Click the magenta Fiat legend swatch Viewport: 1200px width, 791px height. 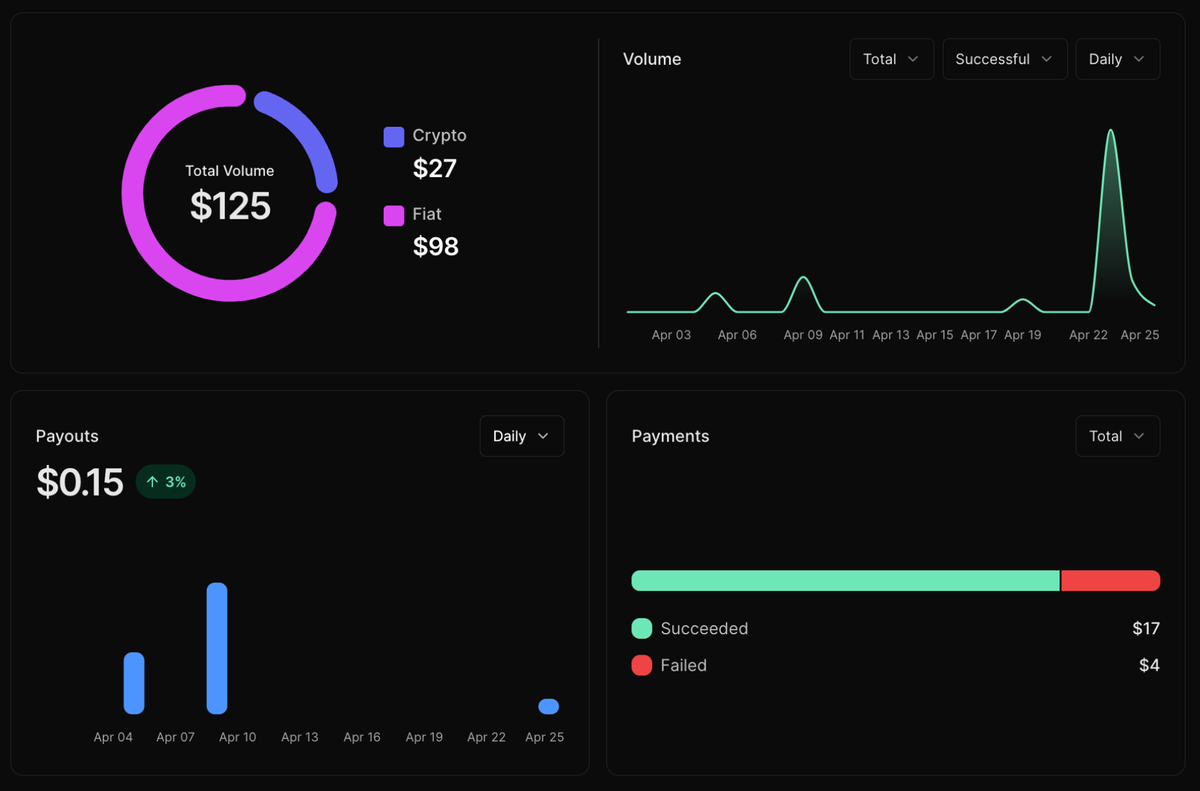pyautogui.click(x=393, y=214)
